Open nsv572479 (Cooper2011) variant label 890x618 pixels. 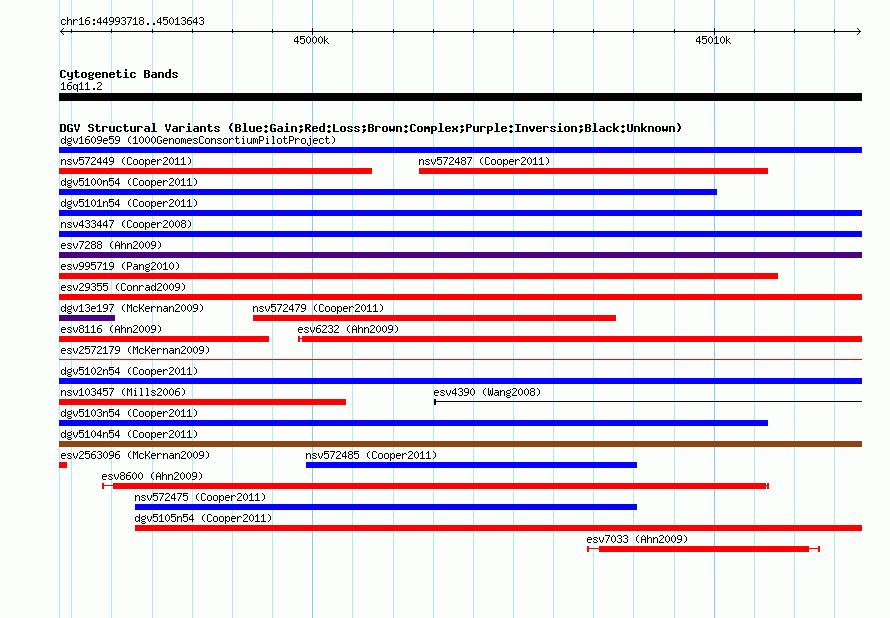(318, 308)
